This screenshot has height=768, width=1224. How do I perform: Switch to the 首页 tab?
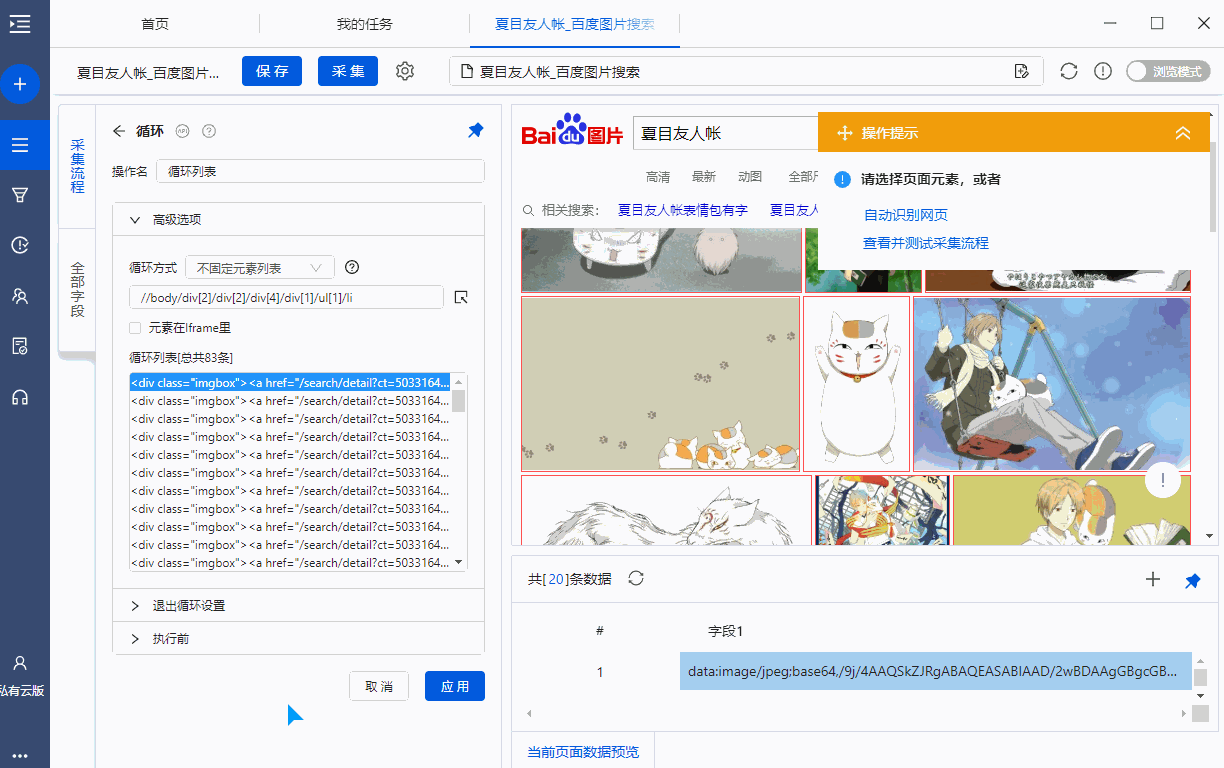(x=155, y=24)
